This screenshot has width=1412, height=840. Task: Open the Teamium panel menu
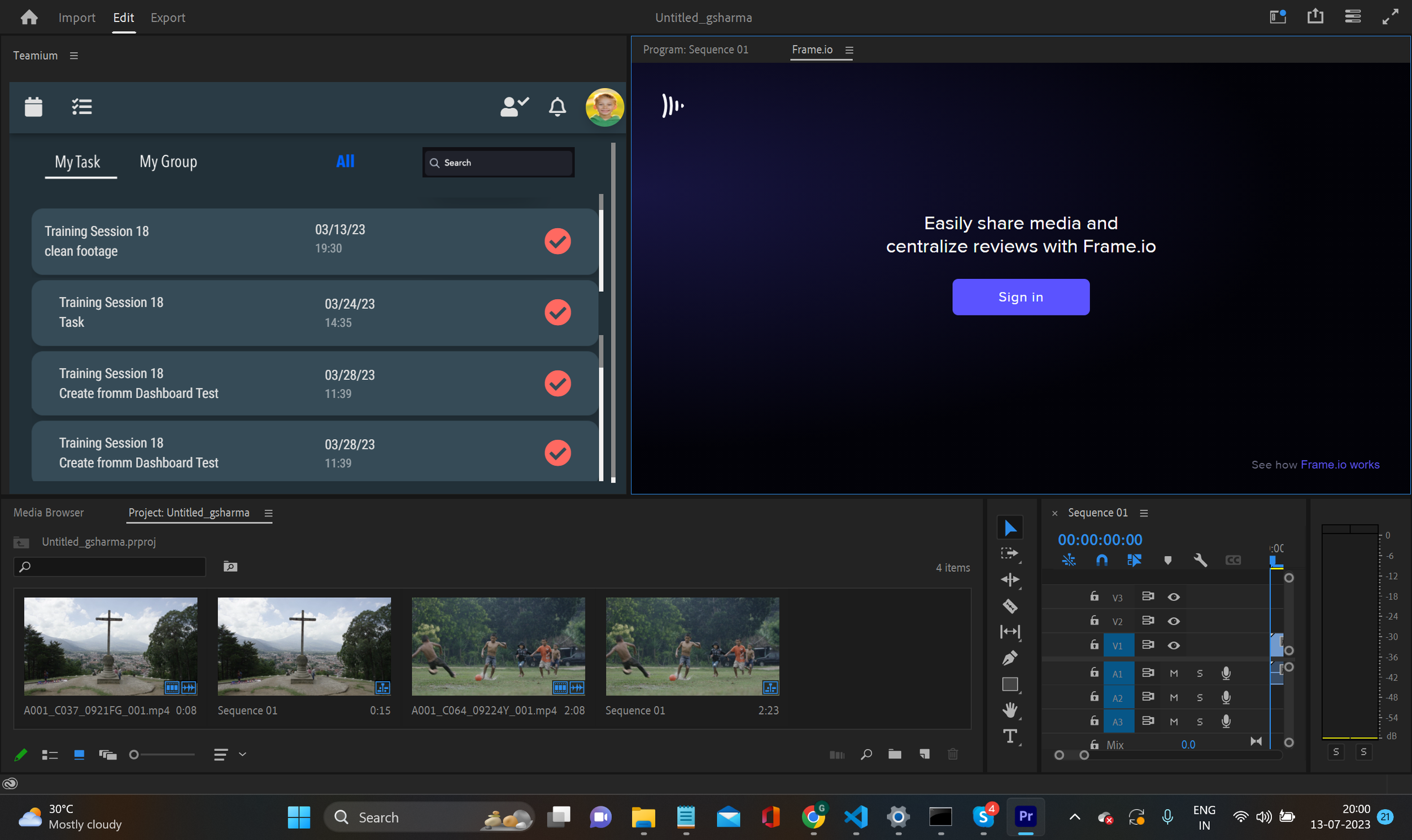click(x=73, y=55)
